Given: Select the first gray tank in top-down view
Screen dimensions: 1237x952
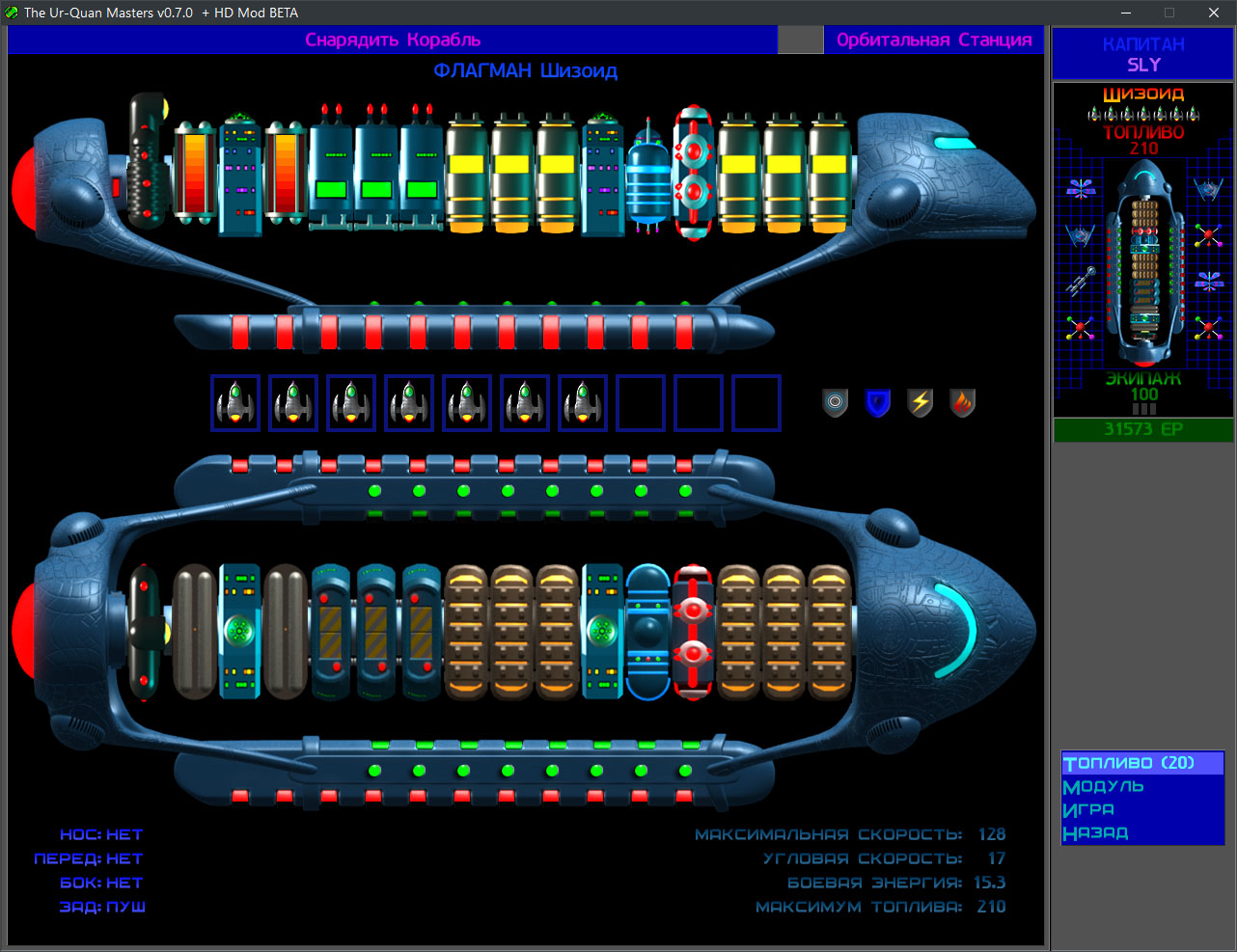Looking at the screenshot, I should tap(194, 632).
